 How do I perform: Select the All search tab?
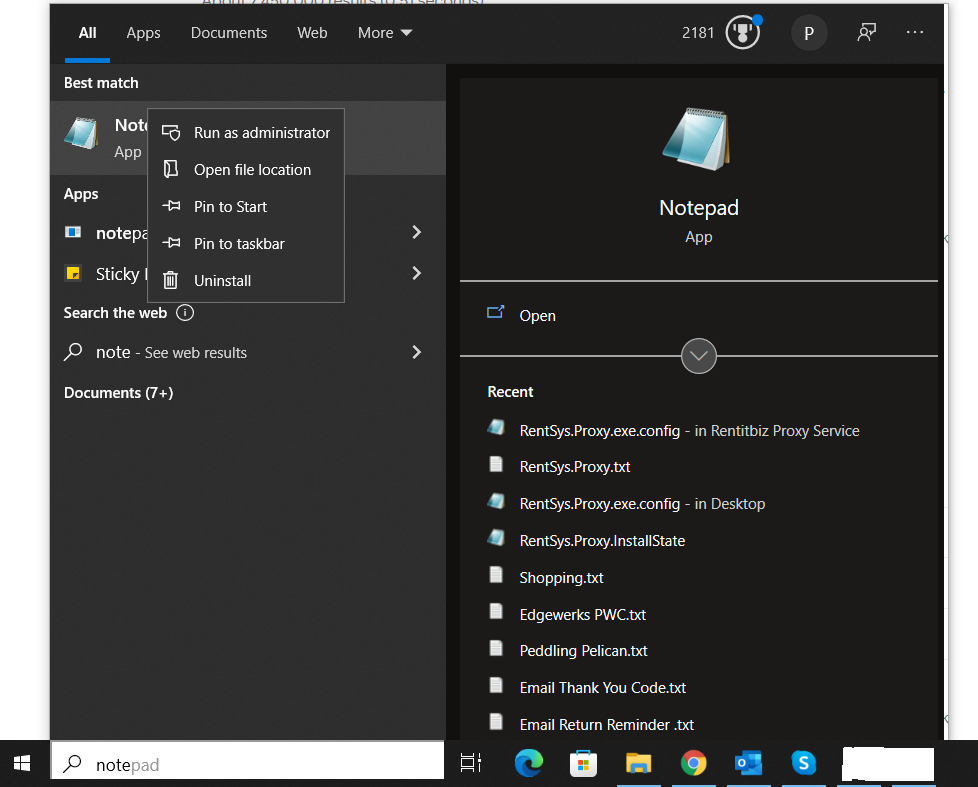[x=87, y=32]
